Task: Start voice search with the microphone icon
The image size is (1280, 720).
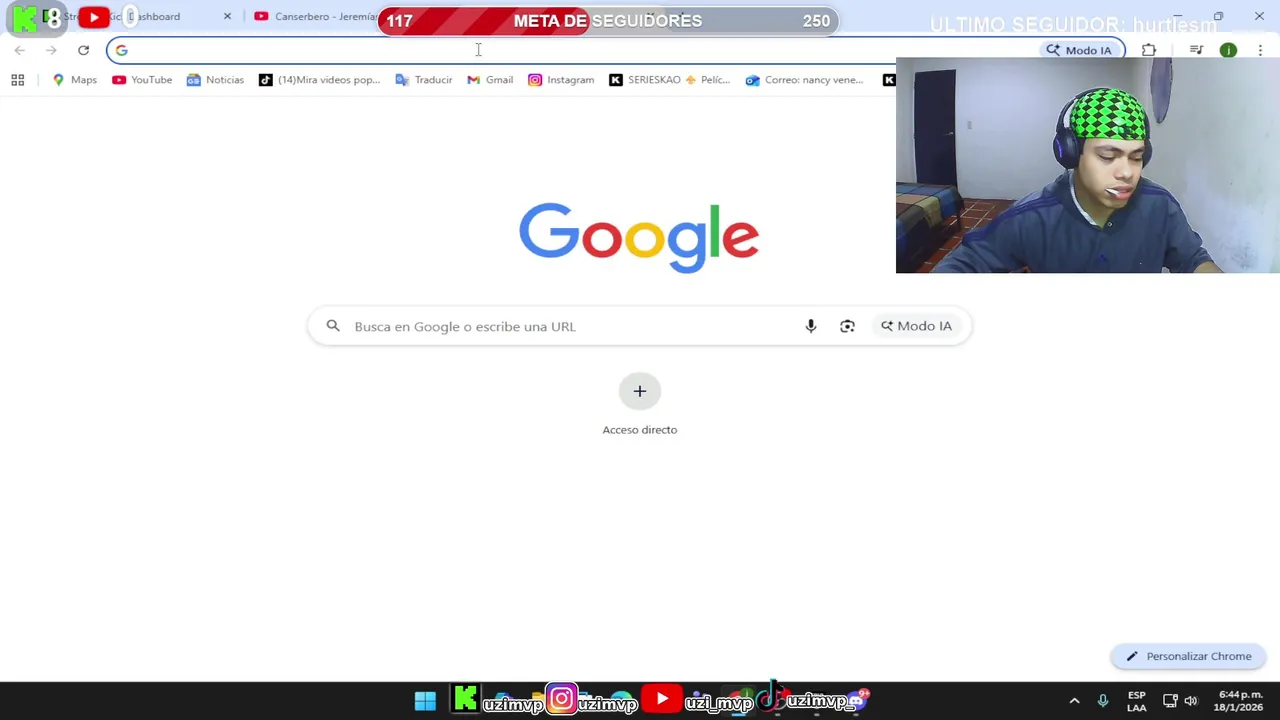Action: coord(811,326)
